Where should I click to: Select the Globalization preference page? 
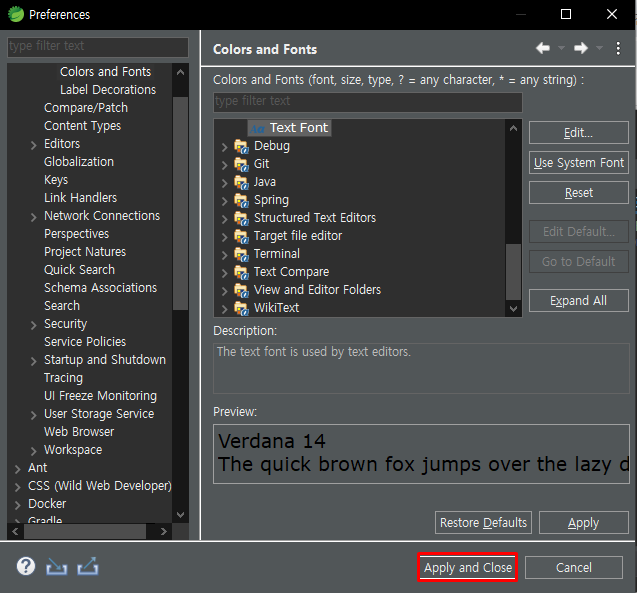click(x=79, y=162)
